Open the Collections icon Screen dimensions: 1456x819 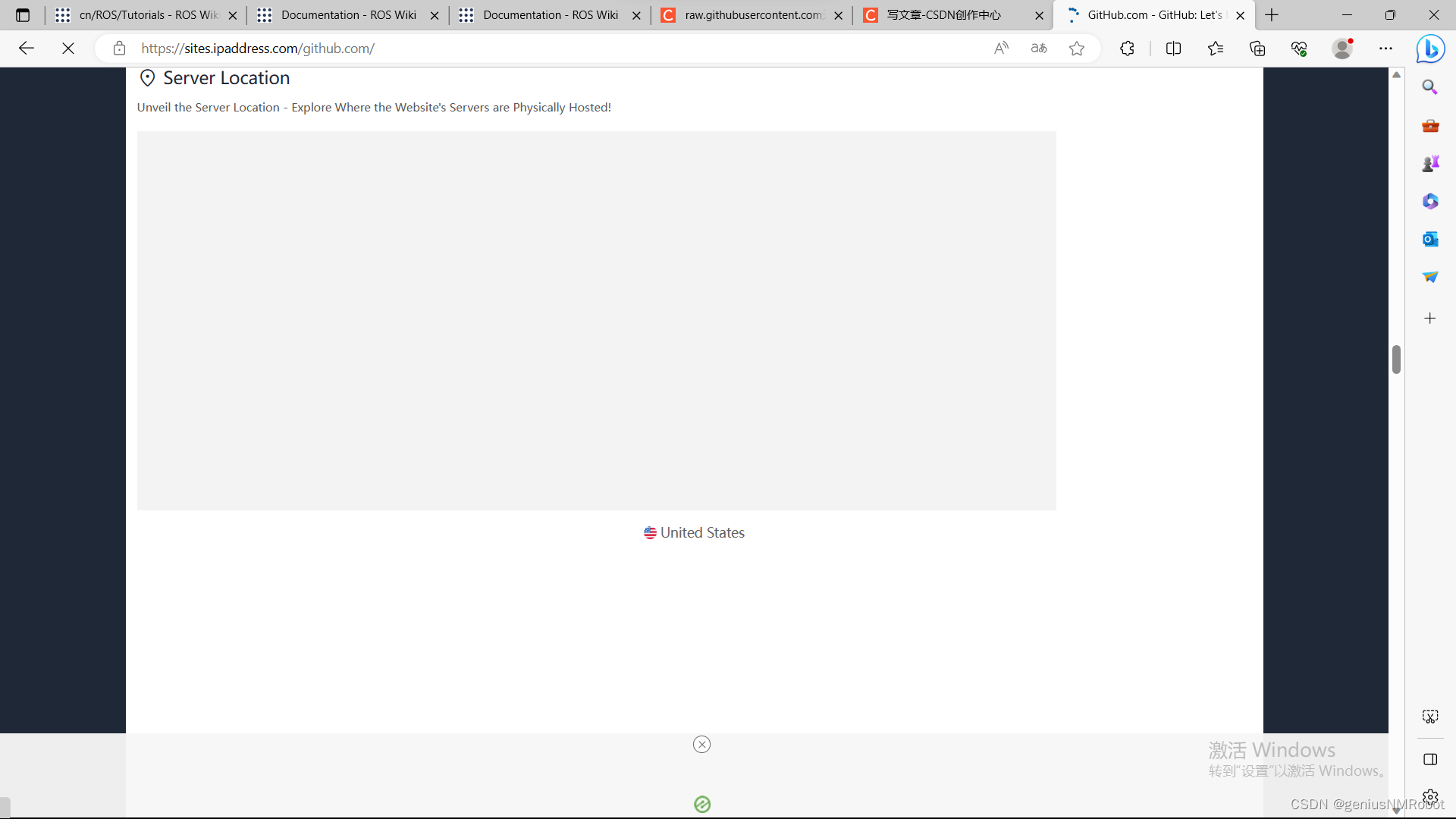1257,49
